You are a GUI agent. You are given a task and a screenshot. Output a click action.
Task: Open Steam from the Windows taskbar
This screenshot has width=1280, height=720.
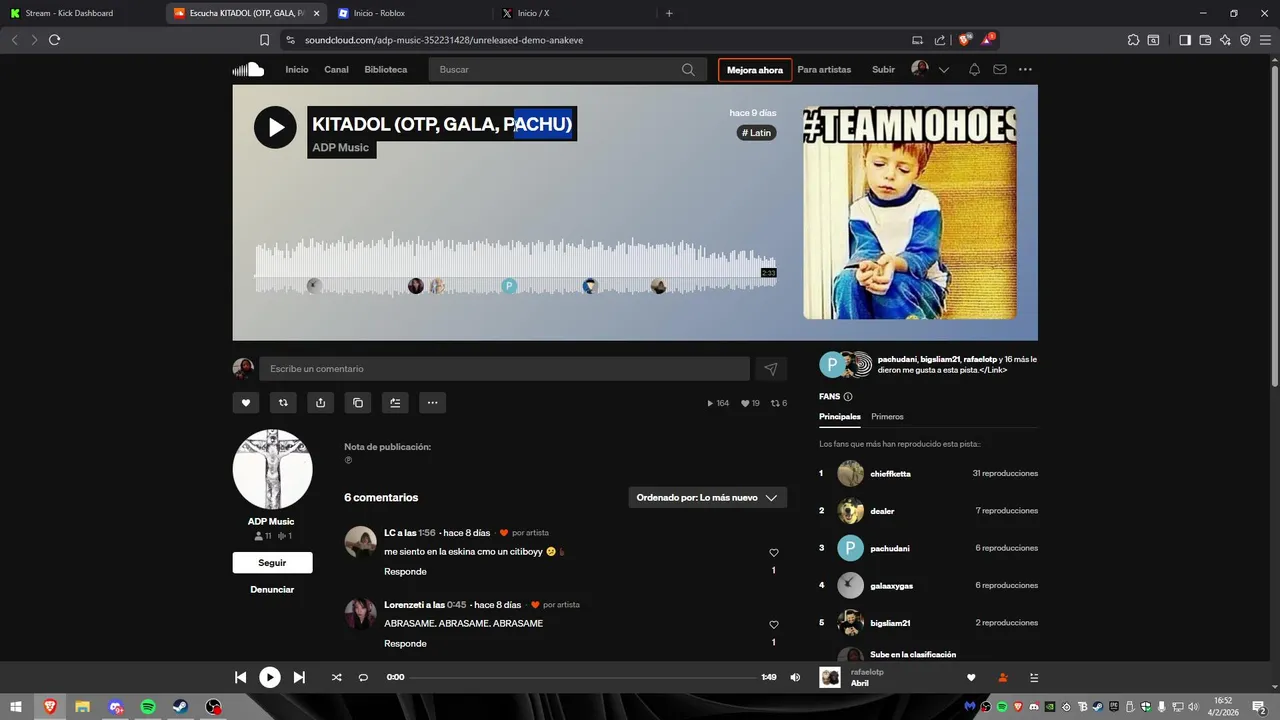(180, 707)
